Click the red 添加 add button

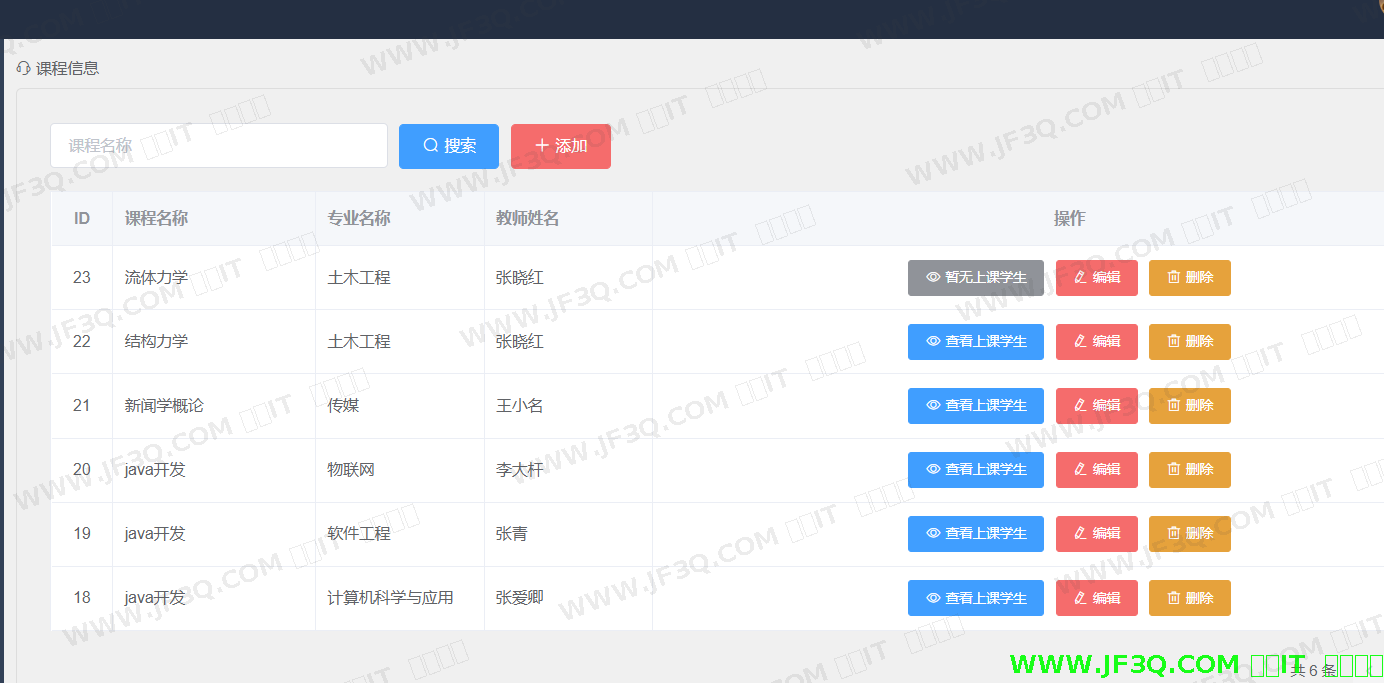[x=560, y=146]
